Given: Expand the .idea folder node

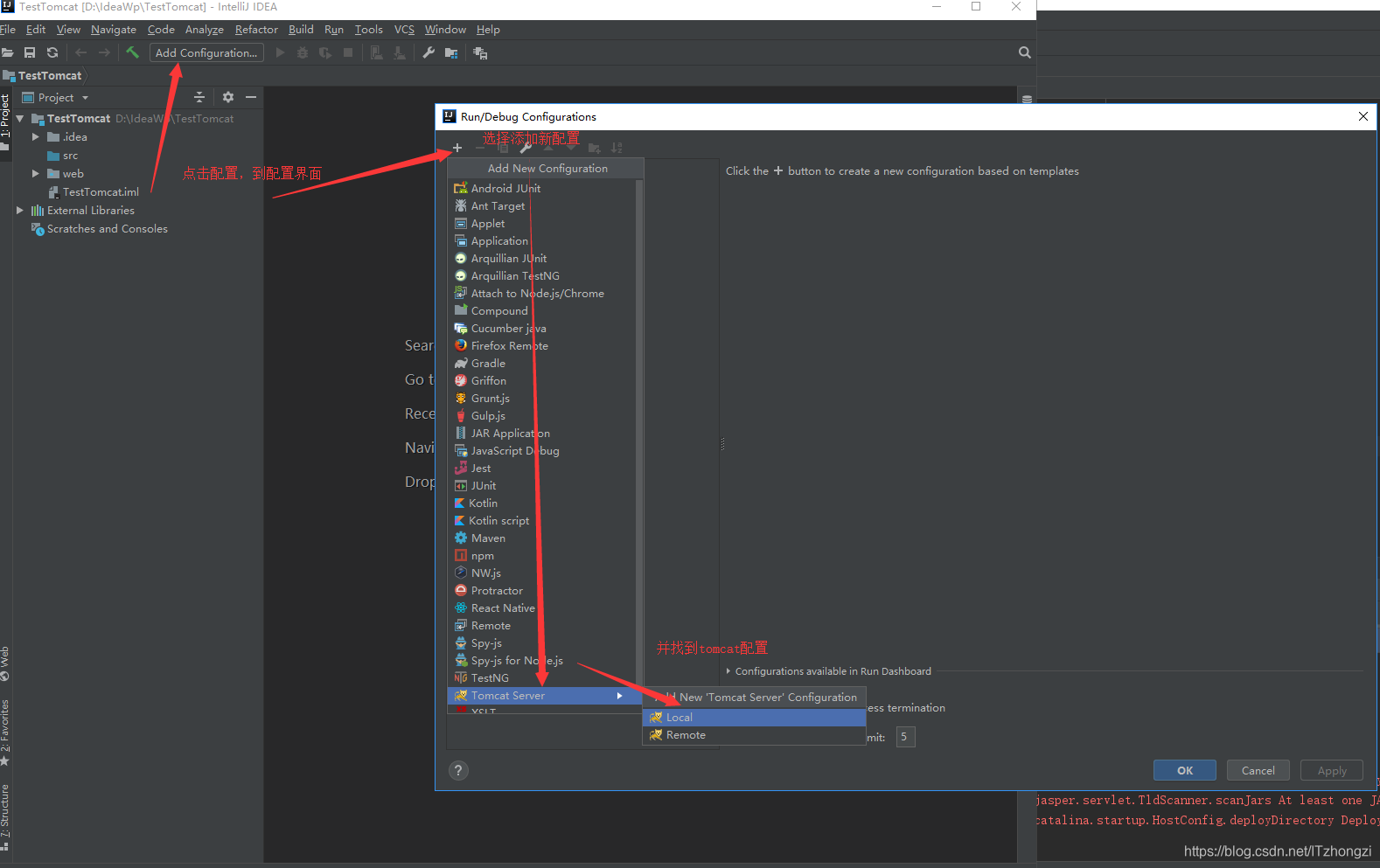Looking at the screenshot, I should pos(36,136).
